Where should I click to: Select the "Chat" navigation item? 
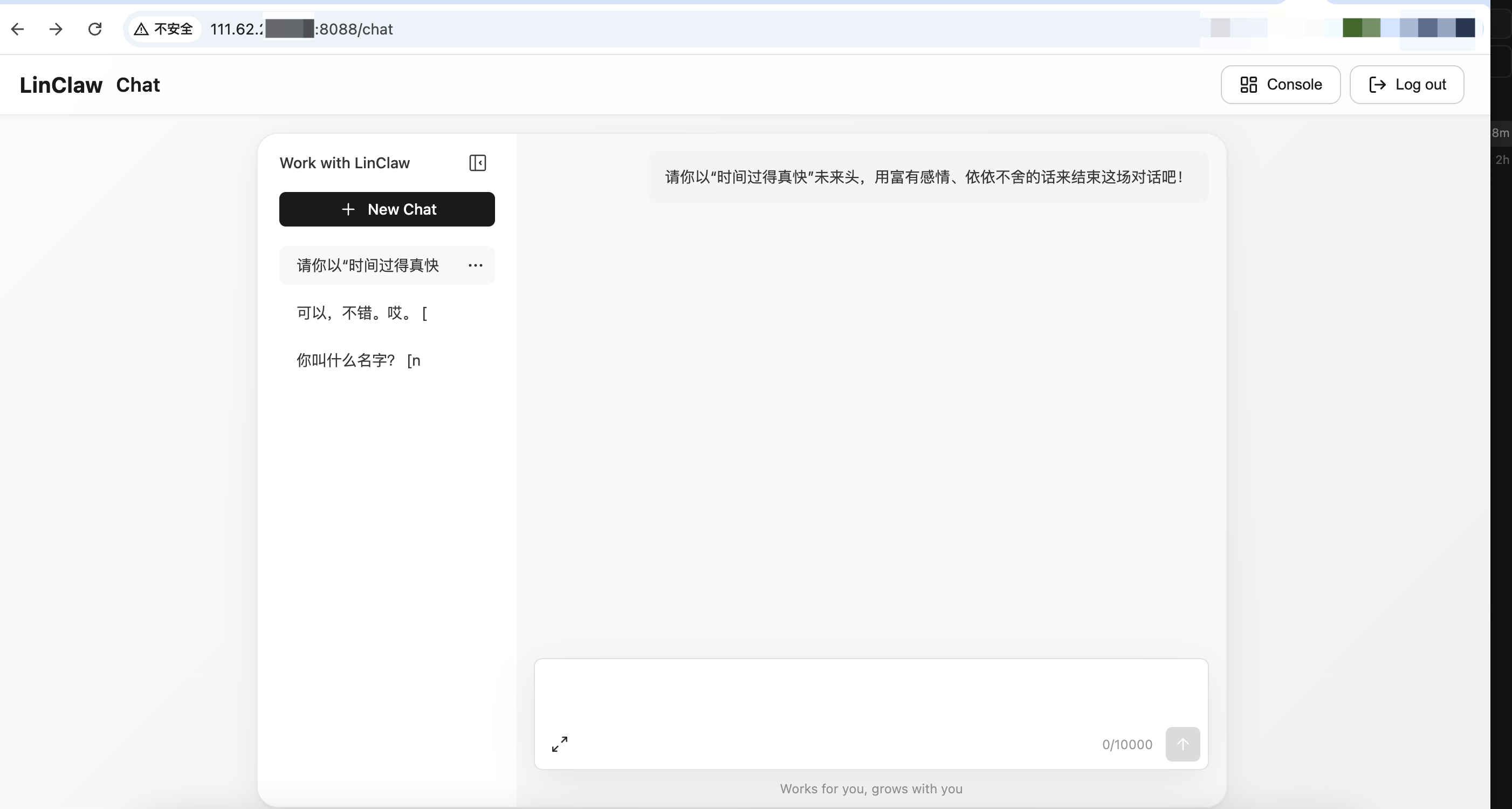tap(138, 85)
